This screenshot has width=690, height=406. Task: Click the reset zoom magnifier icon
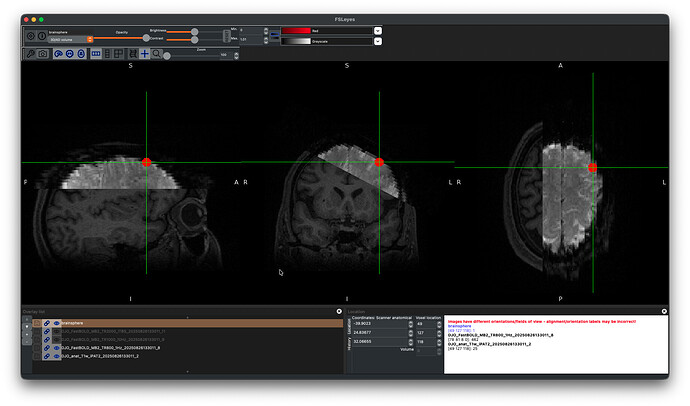(x=156, y=53)
